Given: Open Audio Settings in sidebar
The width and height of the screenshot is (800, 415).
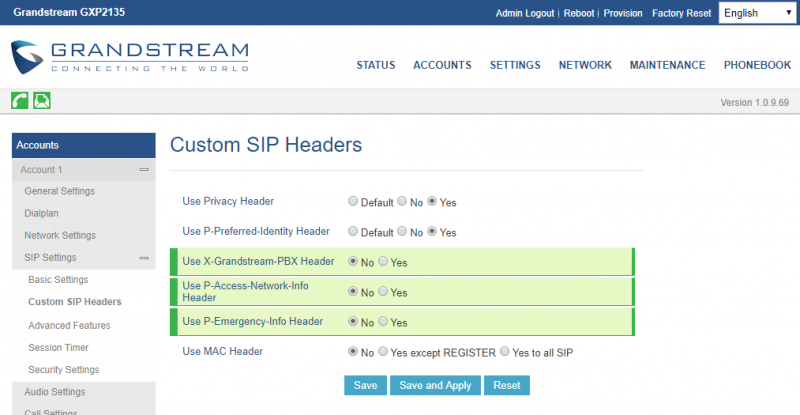Looking at the screenshot, I should point(55,392).
